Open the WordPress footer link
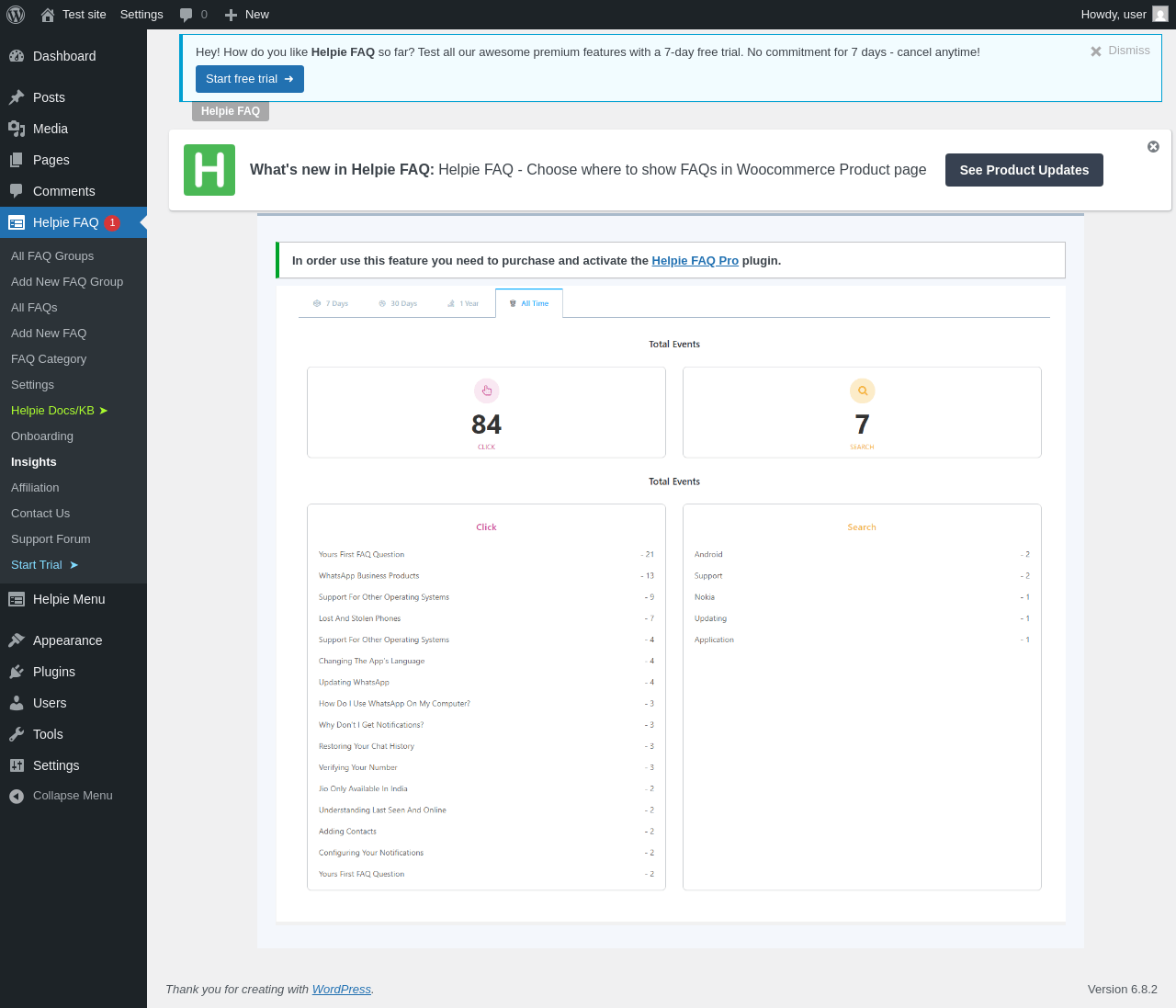 [342, 990]
